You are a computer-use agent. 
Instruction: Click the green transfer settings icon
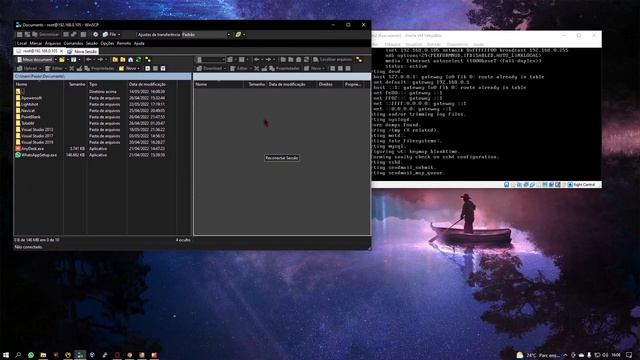[238, 35]
